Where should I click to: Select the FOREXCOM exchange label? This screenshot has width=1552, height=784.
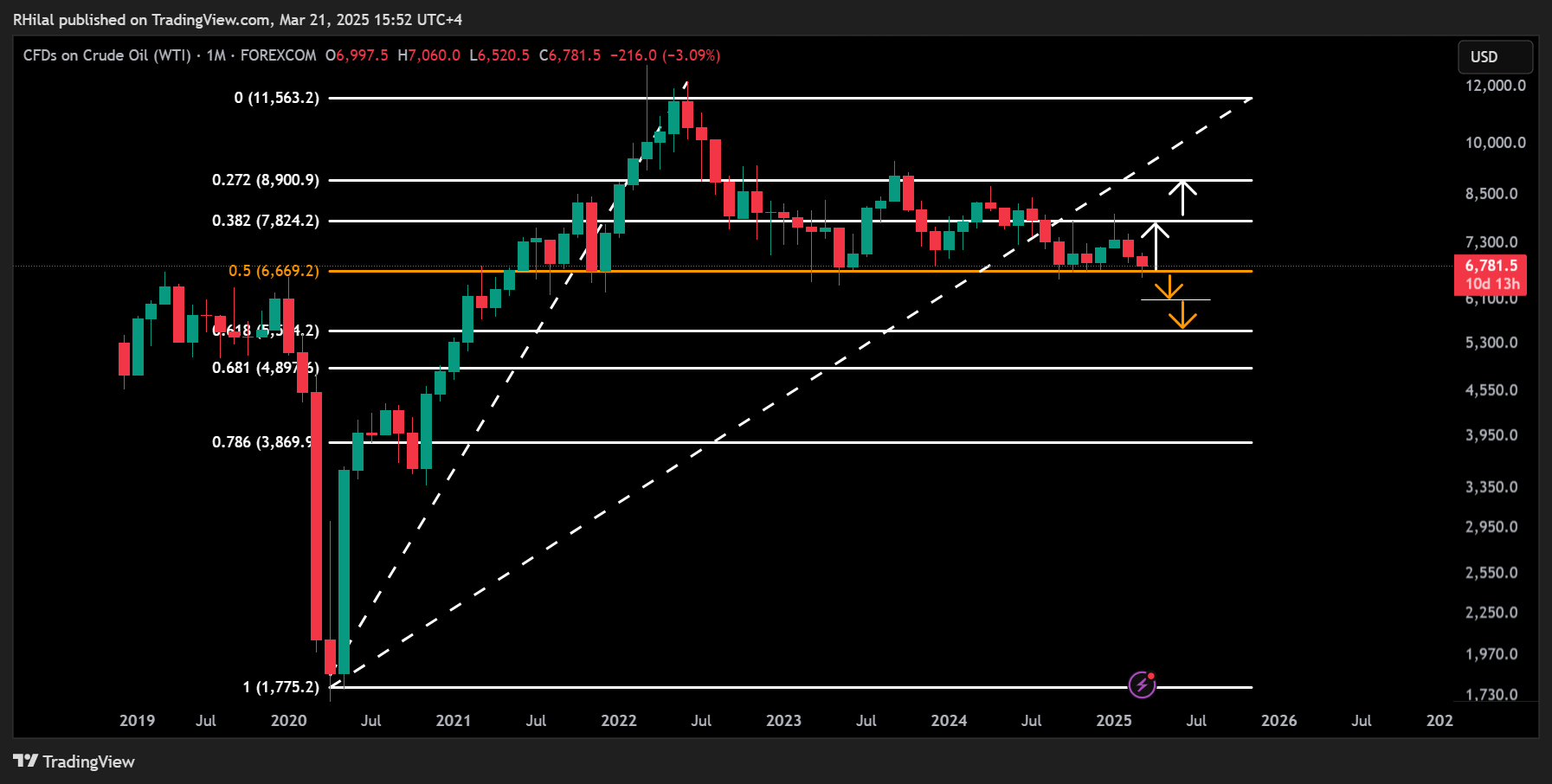pyautogui.click(x=277, y=55)
